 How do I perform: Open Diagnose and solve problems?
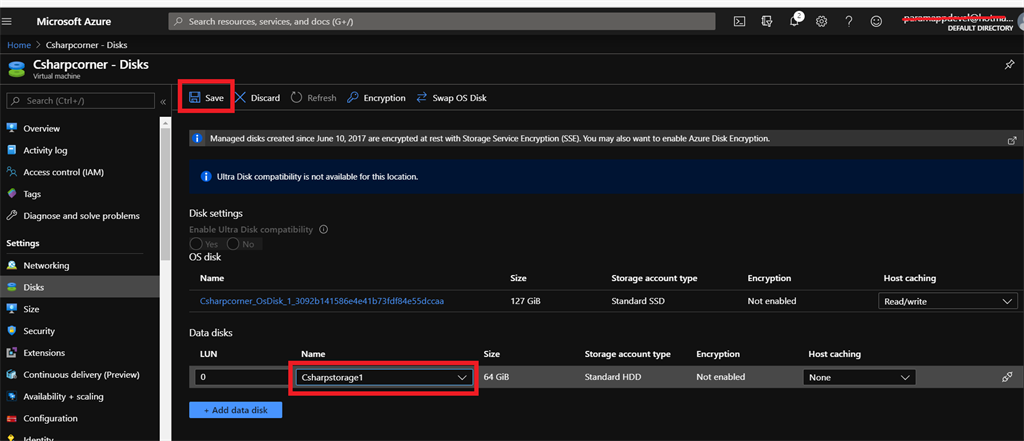pyautogui.click(x=80, y=216)
